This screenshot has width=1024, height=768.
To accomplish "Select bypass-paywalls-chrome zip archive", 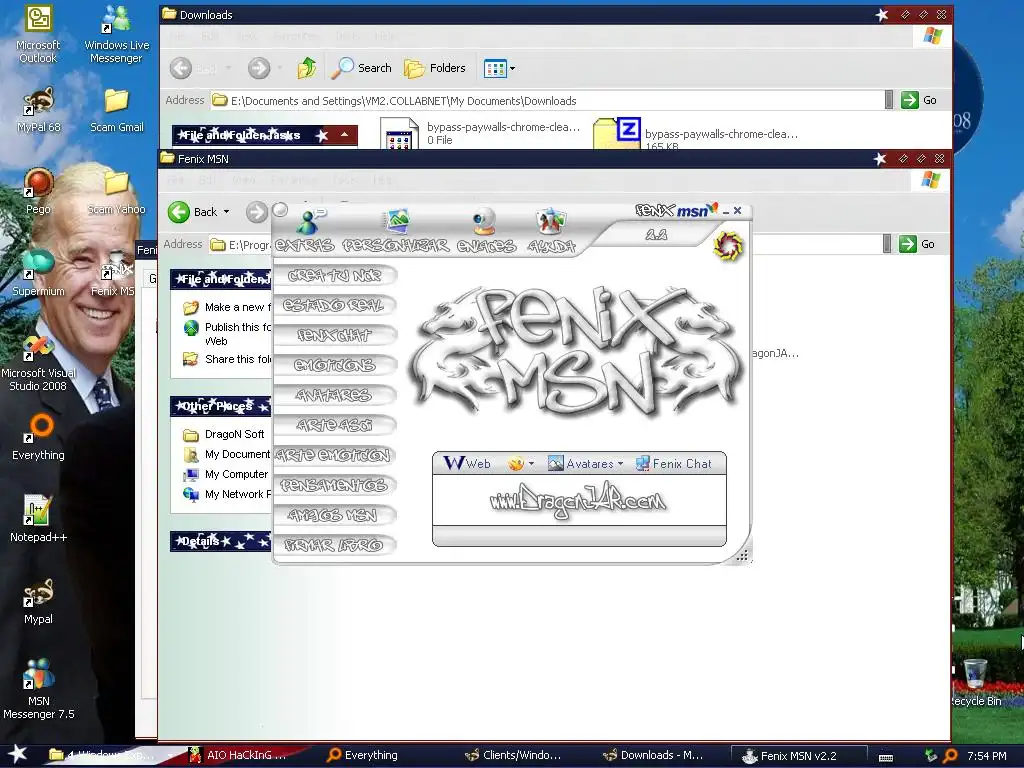I will pos(696,134).
